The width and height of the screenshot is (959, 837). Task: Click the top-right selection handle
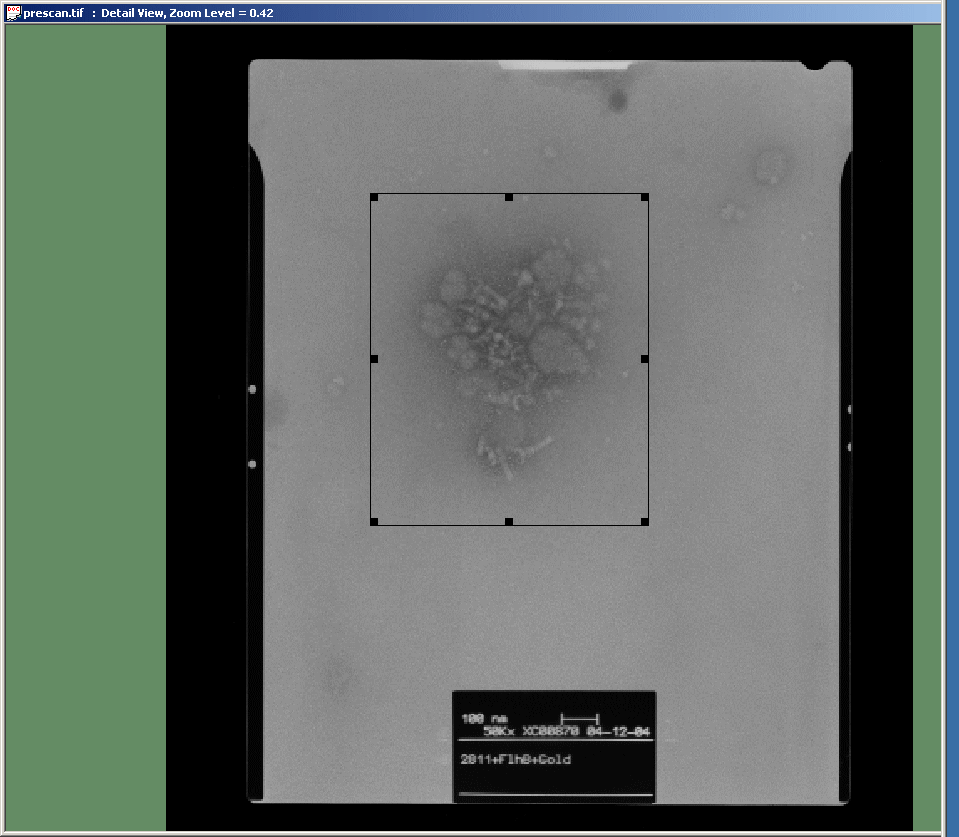tap(644, 197)
